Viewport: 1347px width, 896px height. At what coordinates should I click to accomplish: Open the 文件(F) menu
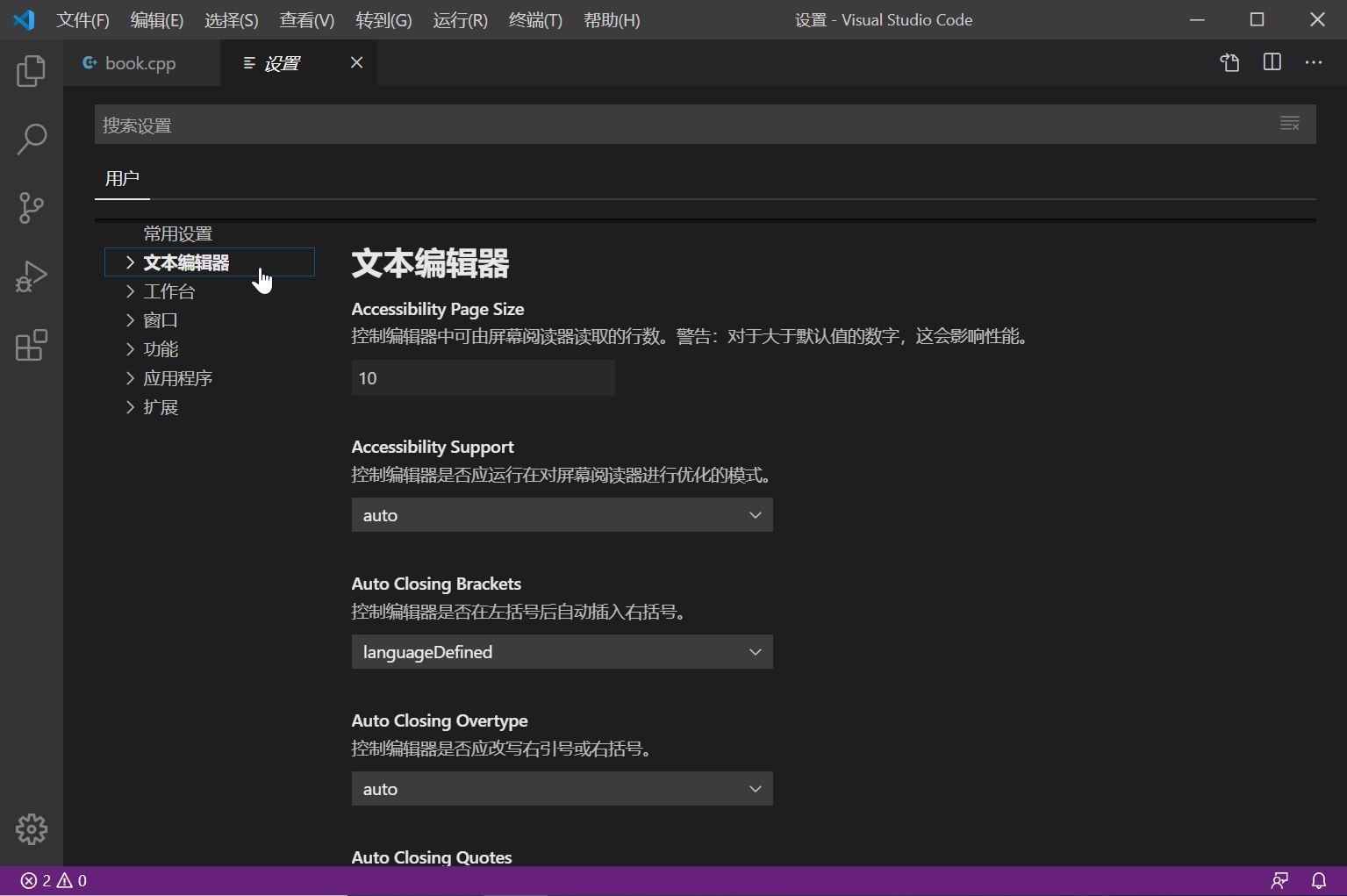click(82, 20)
